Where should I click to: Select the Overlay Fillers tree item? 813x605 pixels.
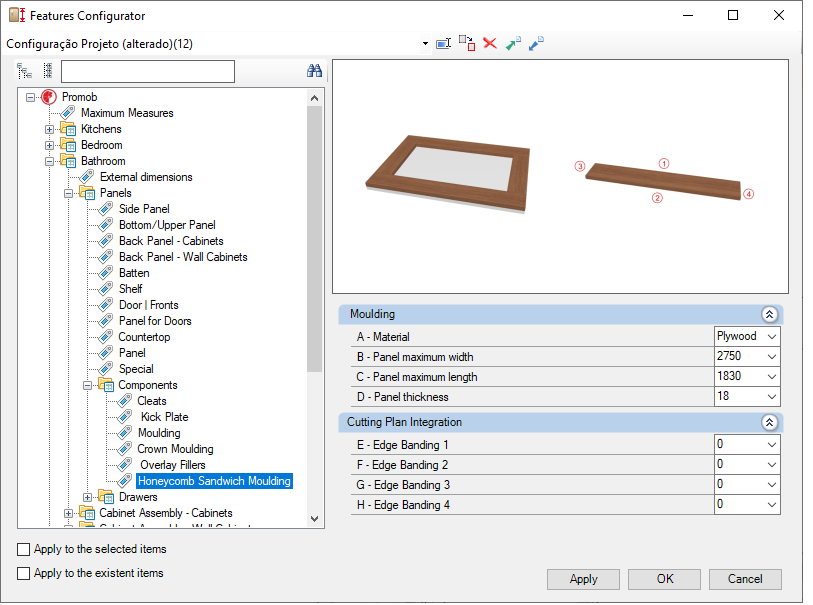tap(173, 465)
